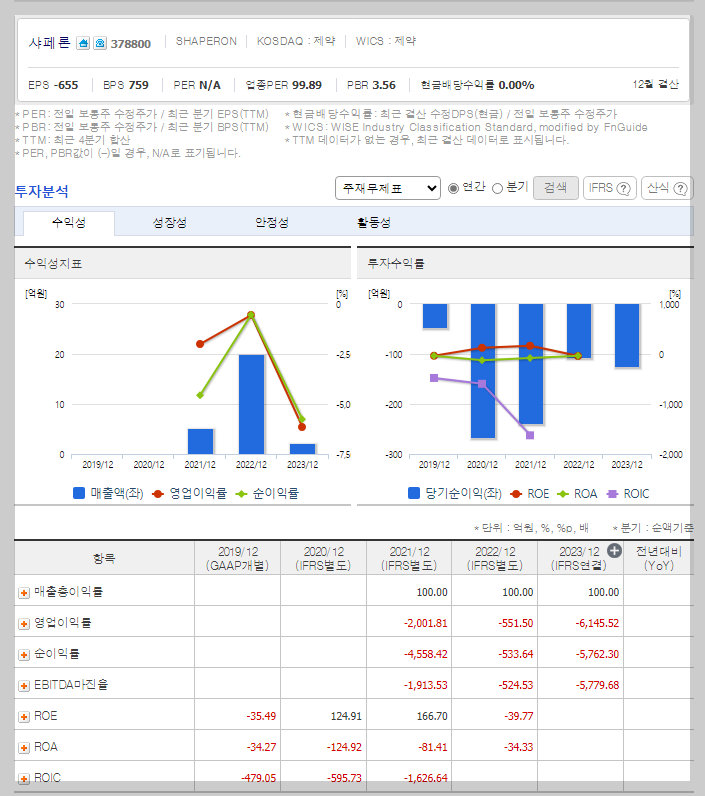Select the 분기 radio button
705x796 pixels.
tap(497, 188)
